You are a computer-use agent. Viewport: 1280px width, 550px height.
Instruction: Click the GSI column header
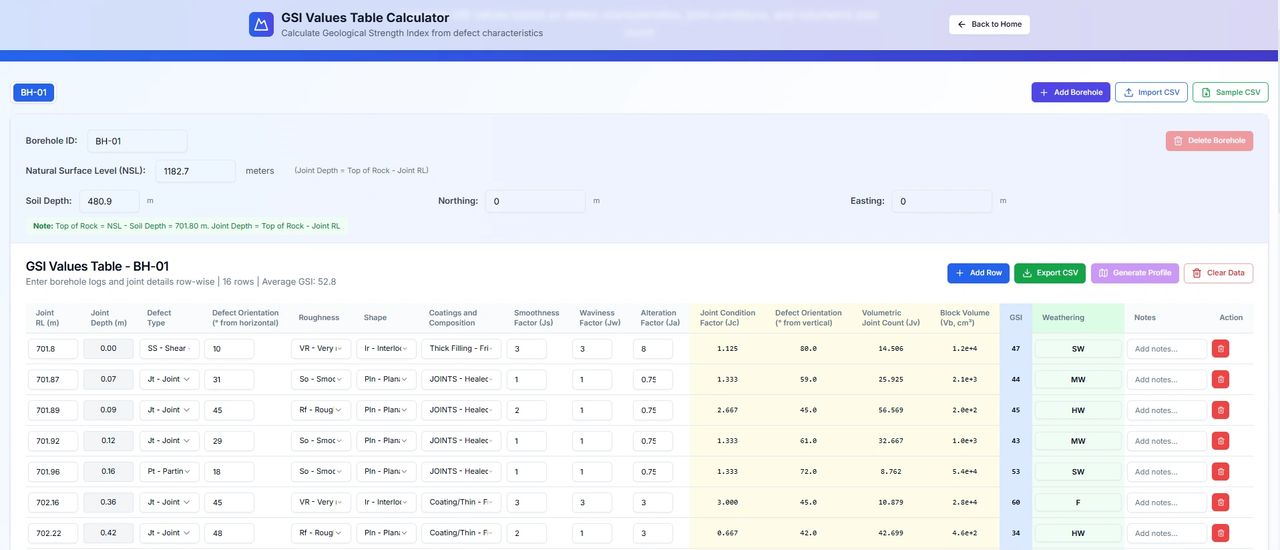[x=1016, y=318]
